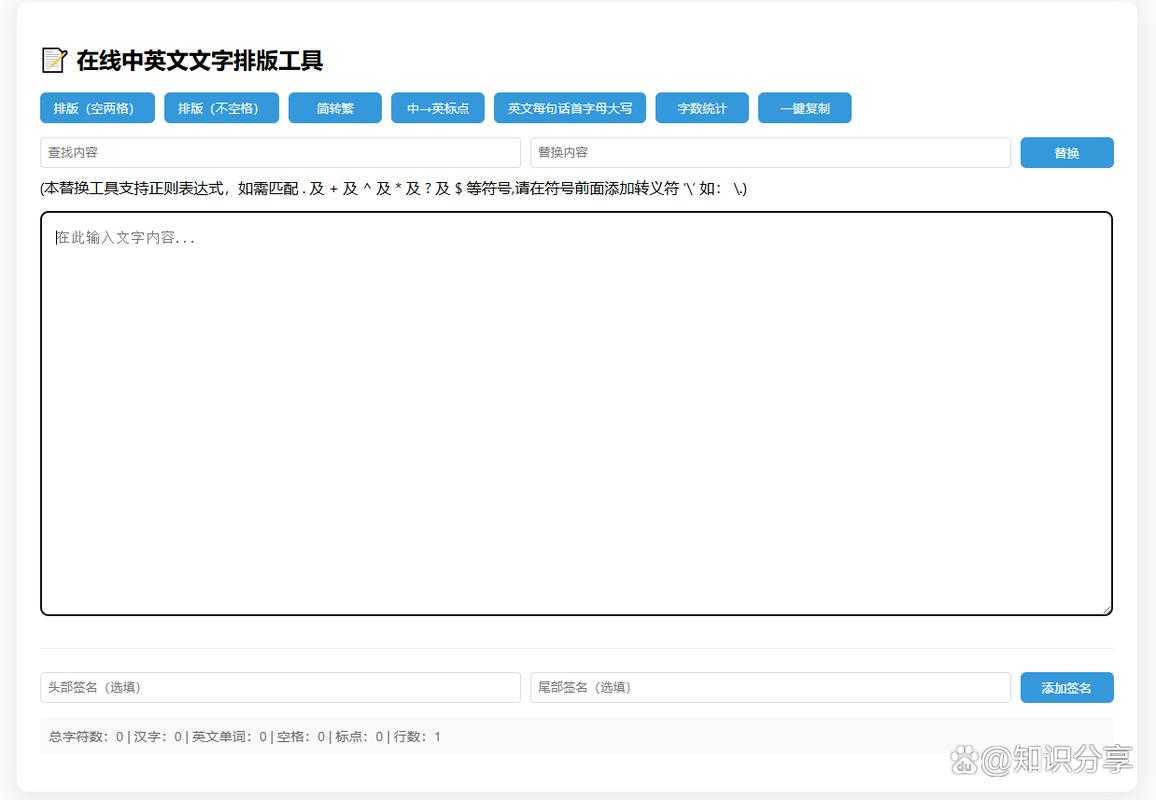Click the 替换 replace button
This screenshot has height=800, width=1156.
1067,152
